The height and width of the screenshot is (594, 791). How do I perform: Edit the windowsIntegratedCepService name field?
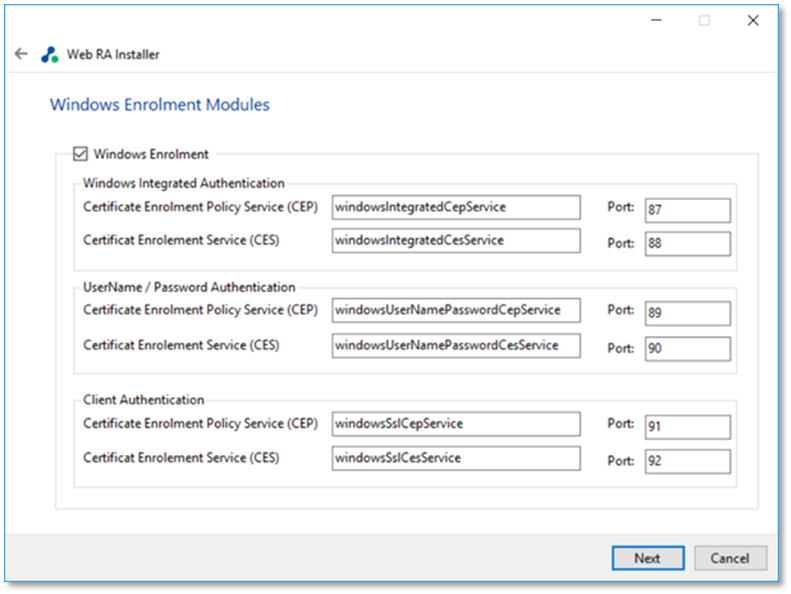point(456,207)
